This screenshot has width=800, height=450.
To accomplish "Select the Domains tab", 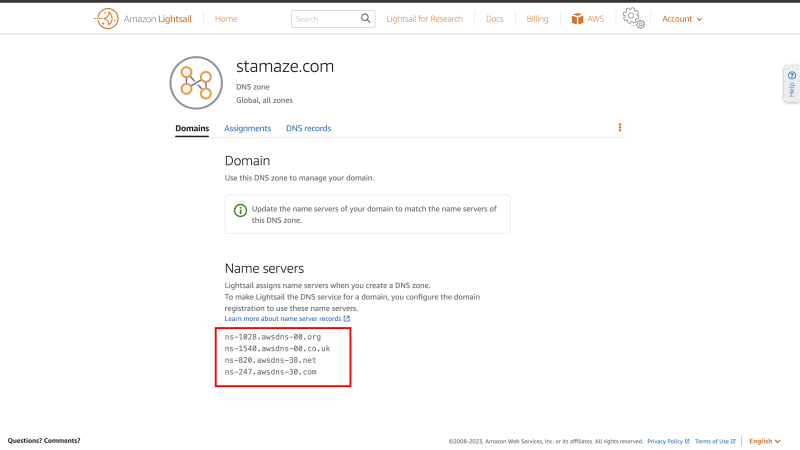I will (x=192, y=128).
